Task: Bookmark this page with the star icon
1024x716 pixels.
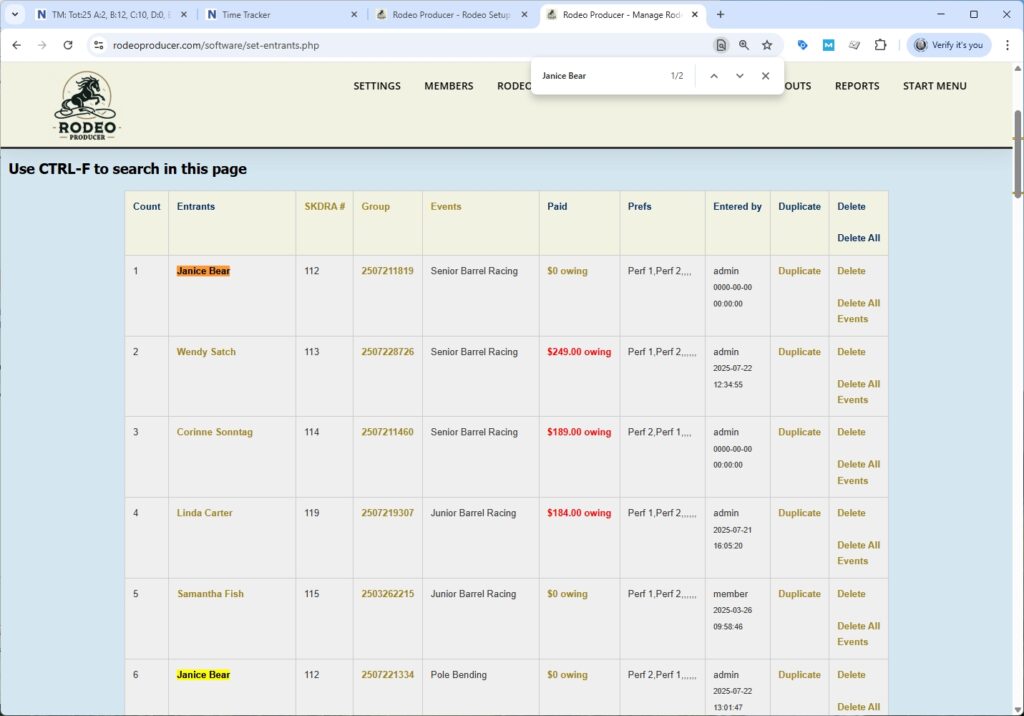Action: pyautogui.click(x=767, y=45)
